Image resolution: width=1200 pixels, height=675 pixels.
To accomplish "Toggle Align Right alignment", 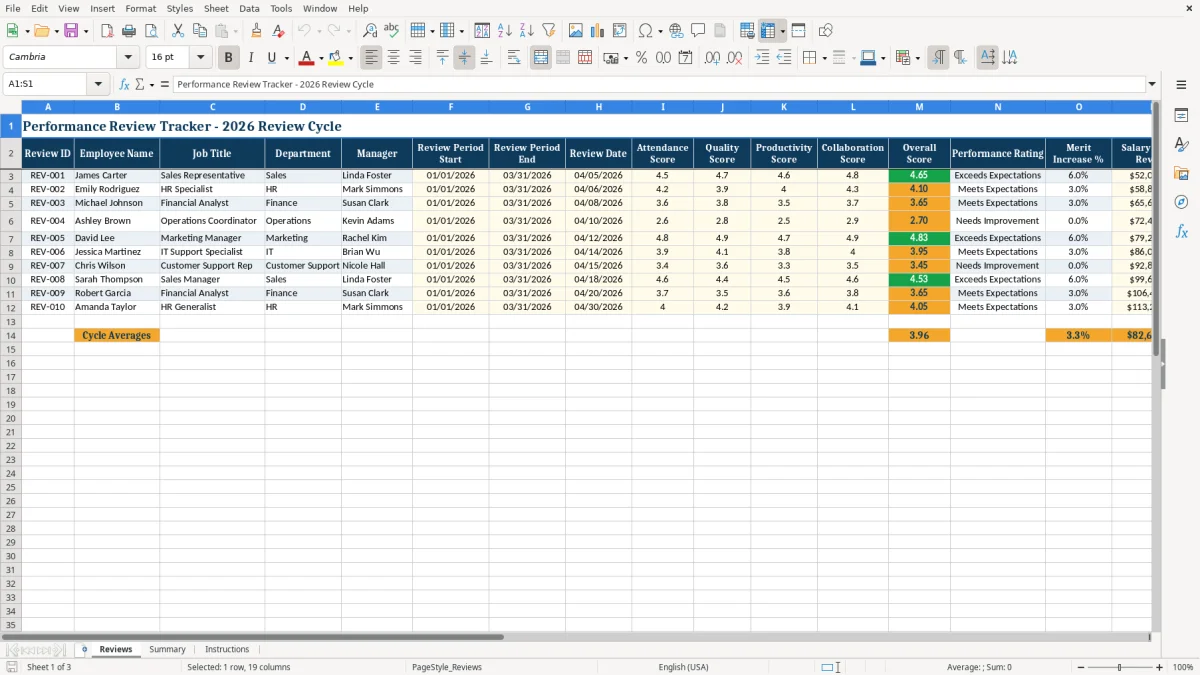I will tap(415, 58).
